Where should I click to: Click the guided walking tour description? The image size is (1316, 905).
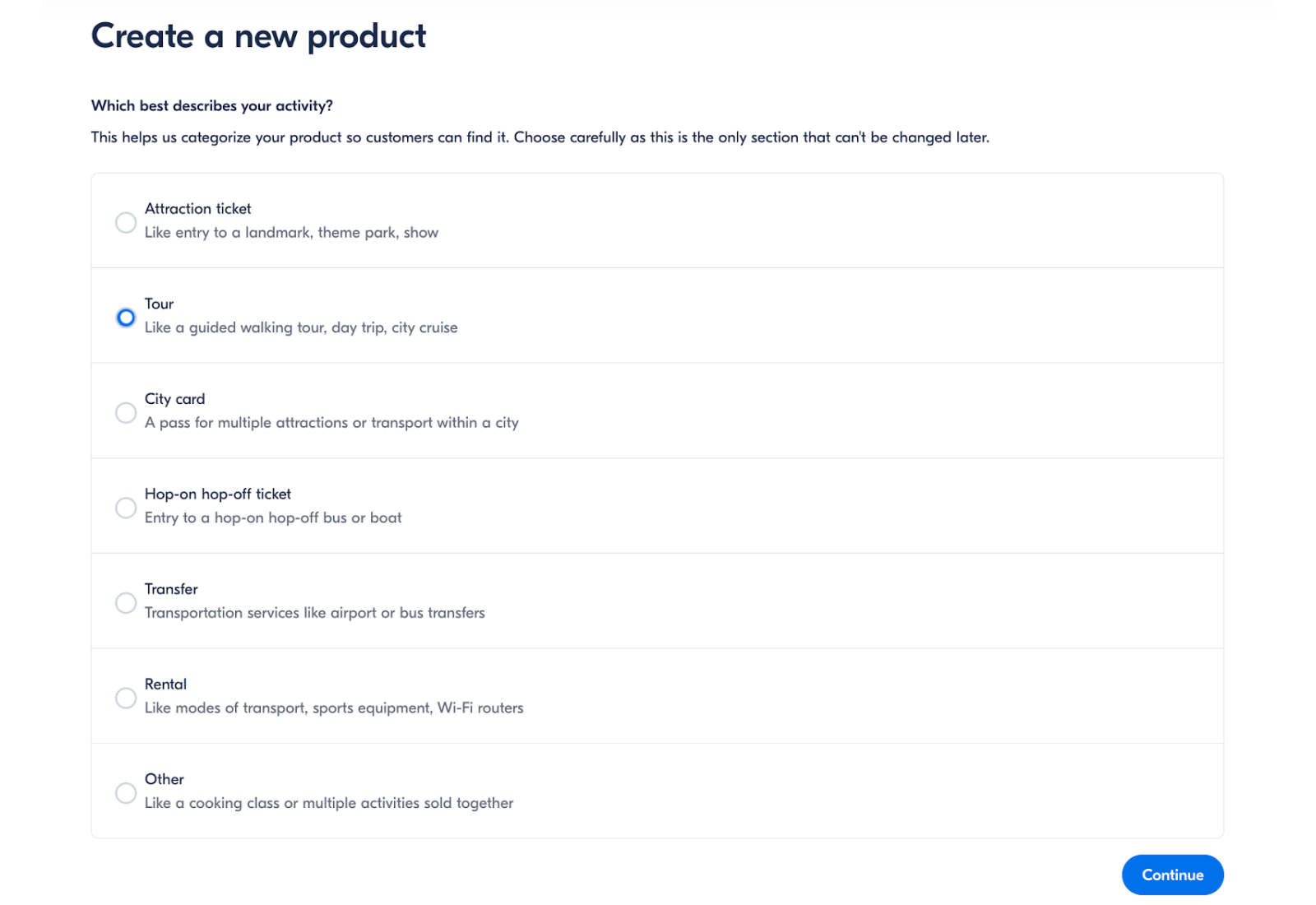[x=301, y=327]
